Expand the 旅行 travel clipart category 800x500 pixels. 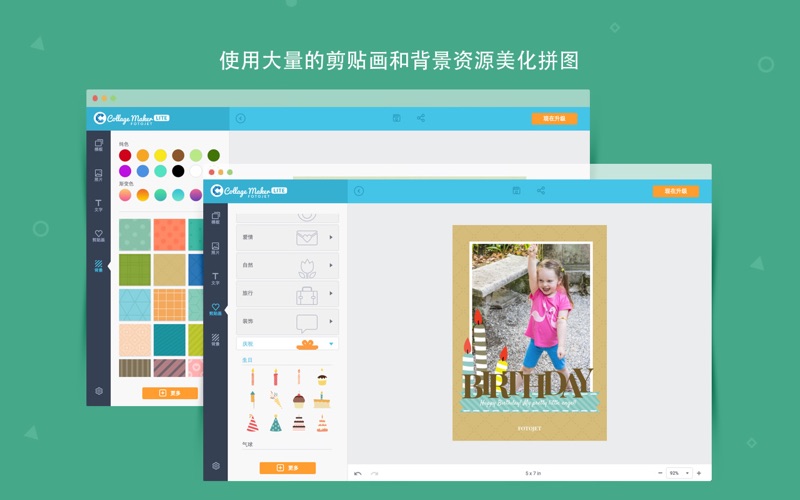287,293
